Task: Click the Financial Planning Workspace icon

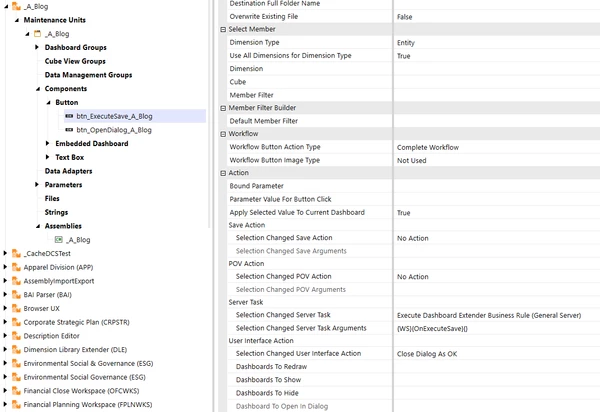Action: (x=16, y=404)
